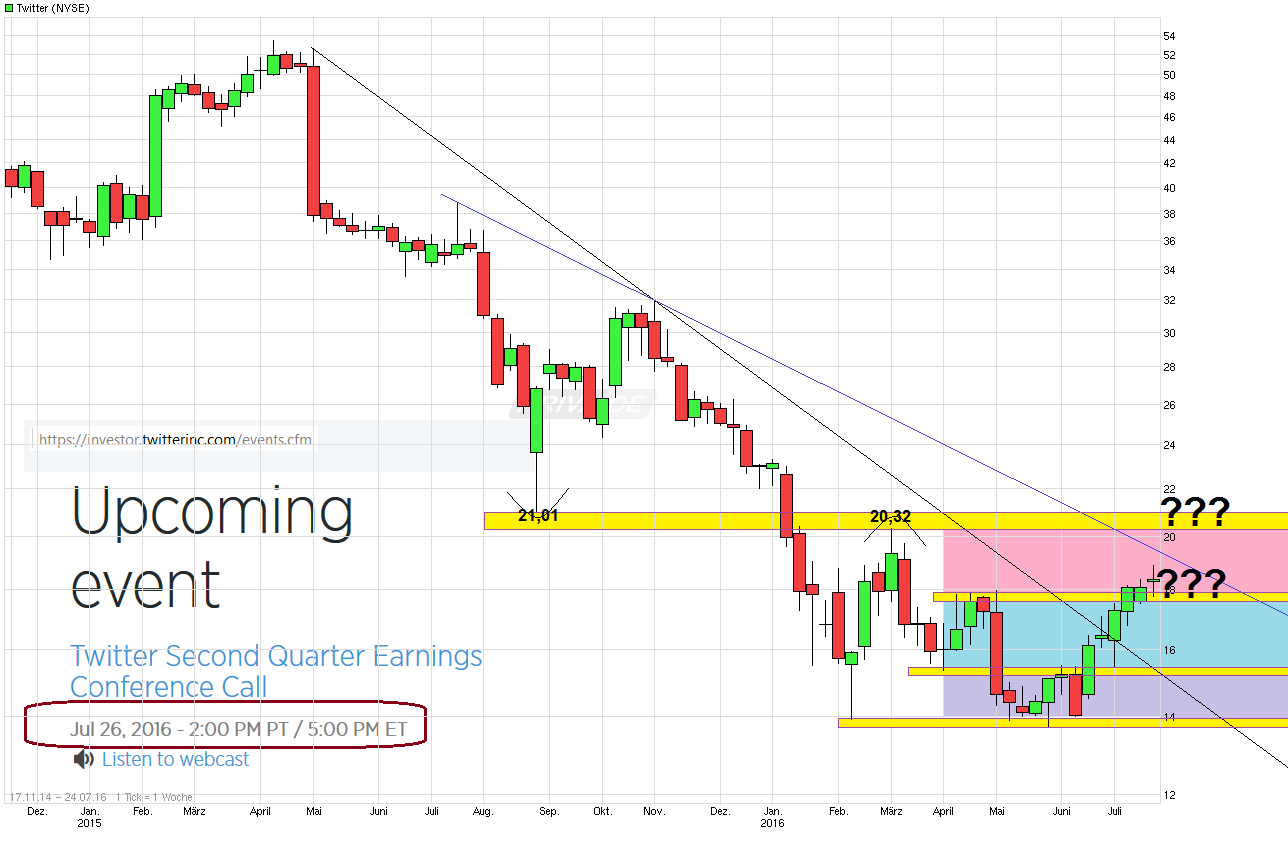Click the 54 value on the price axis

1169,37
